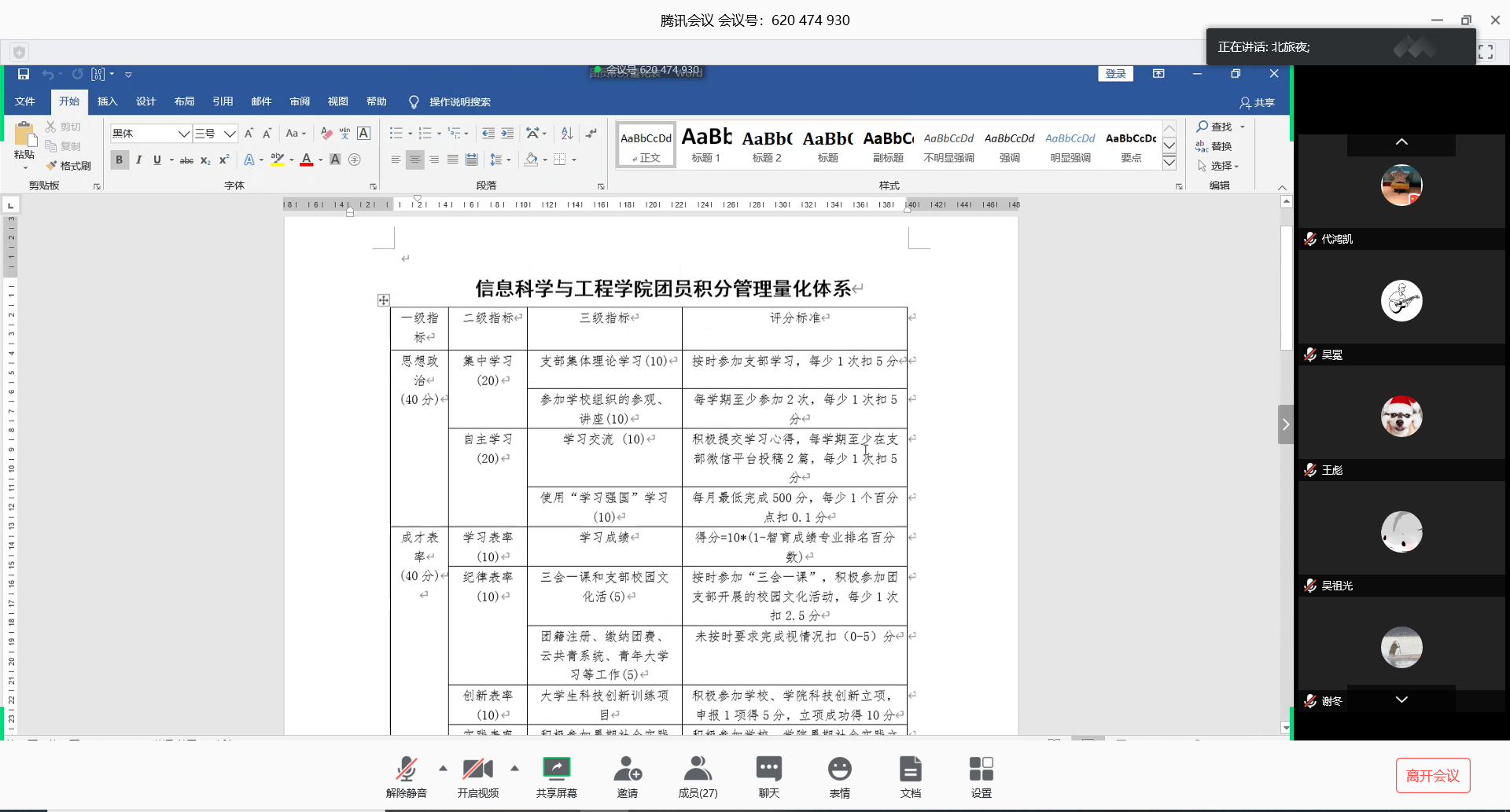This screenshot has width=1510, height=812.
Task: Expand audio options arrow beside microphone
Action: [443, 768]
